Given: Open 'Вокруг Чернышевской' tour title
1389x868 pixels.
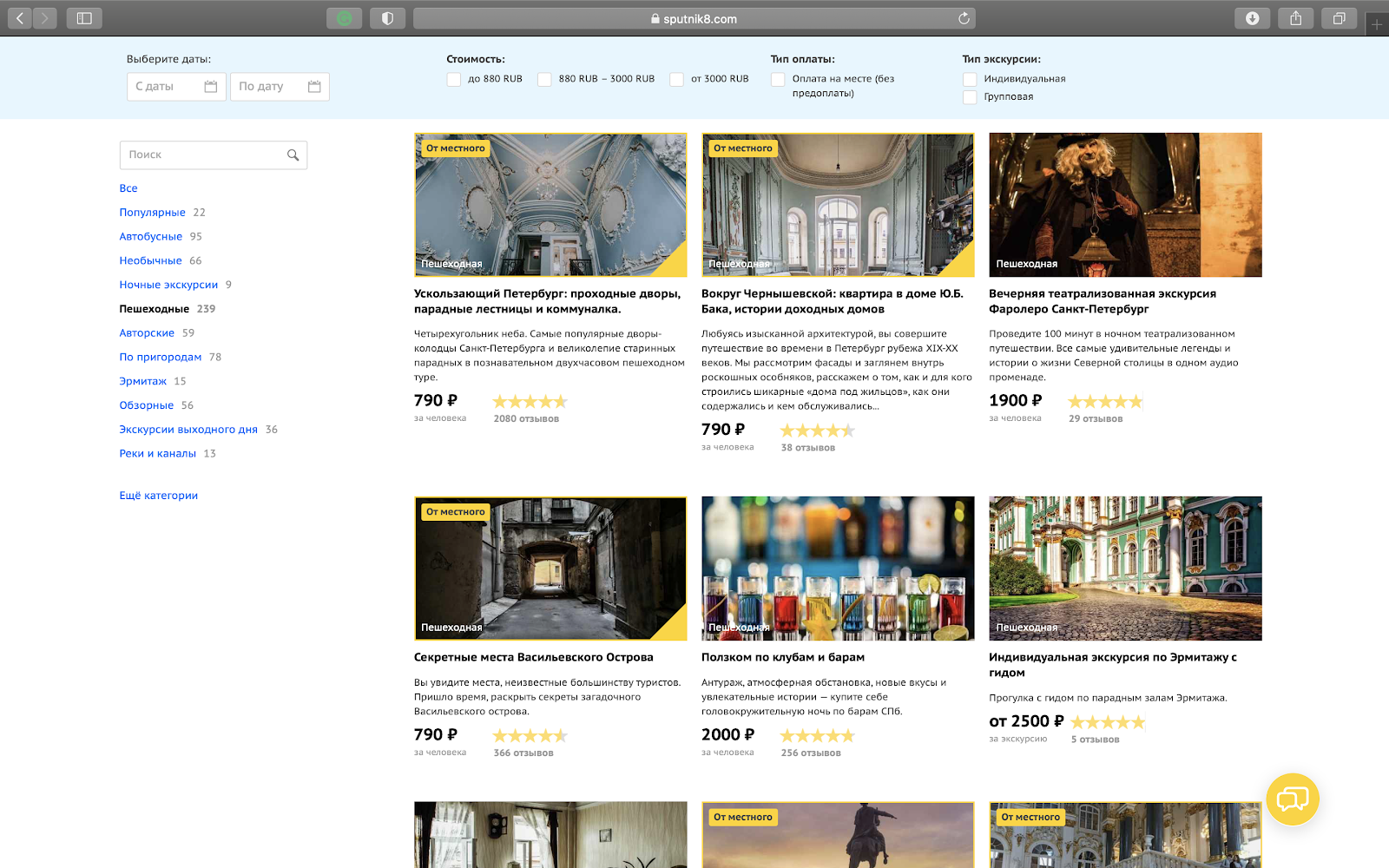Looking at the screenshot, I should click(x=833, y=302).
